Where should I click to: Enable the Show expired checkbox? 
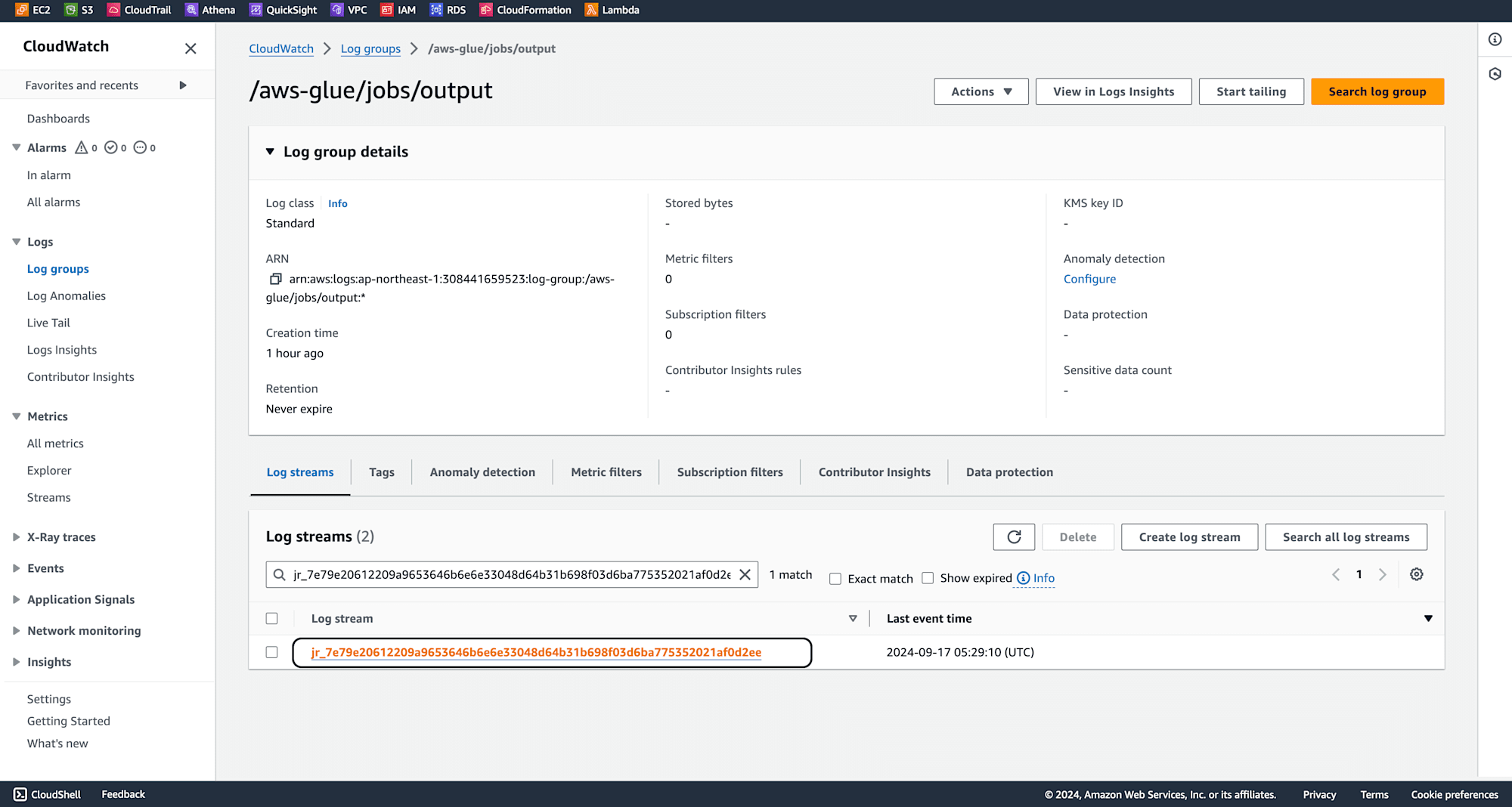(x=928, y=578)
